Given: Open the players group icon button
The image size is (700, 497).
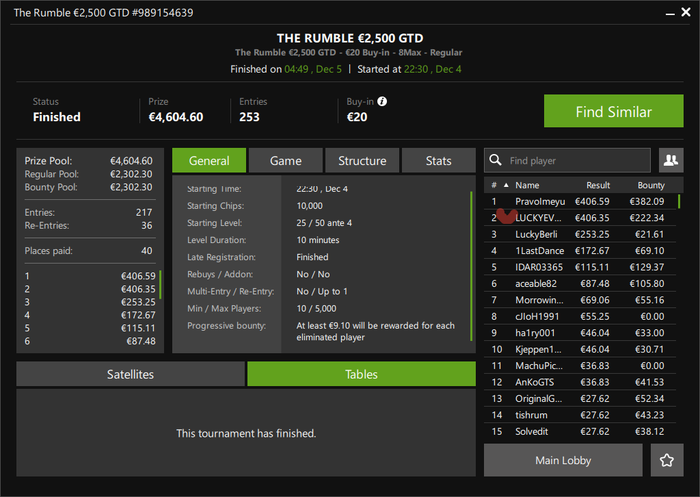Looking at the screenshot, I should pyautogui.click(x=671, y=160).
